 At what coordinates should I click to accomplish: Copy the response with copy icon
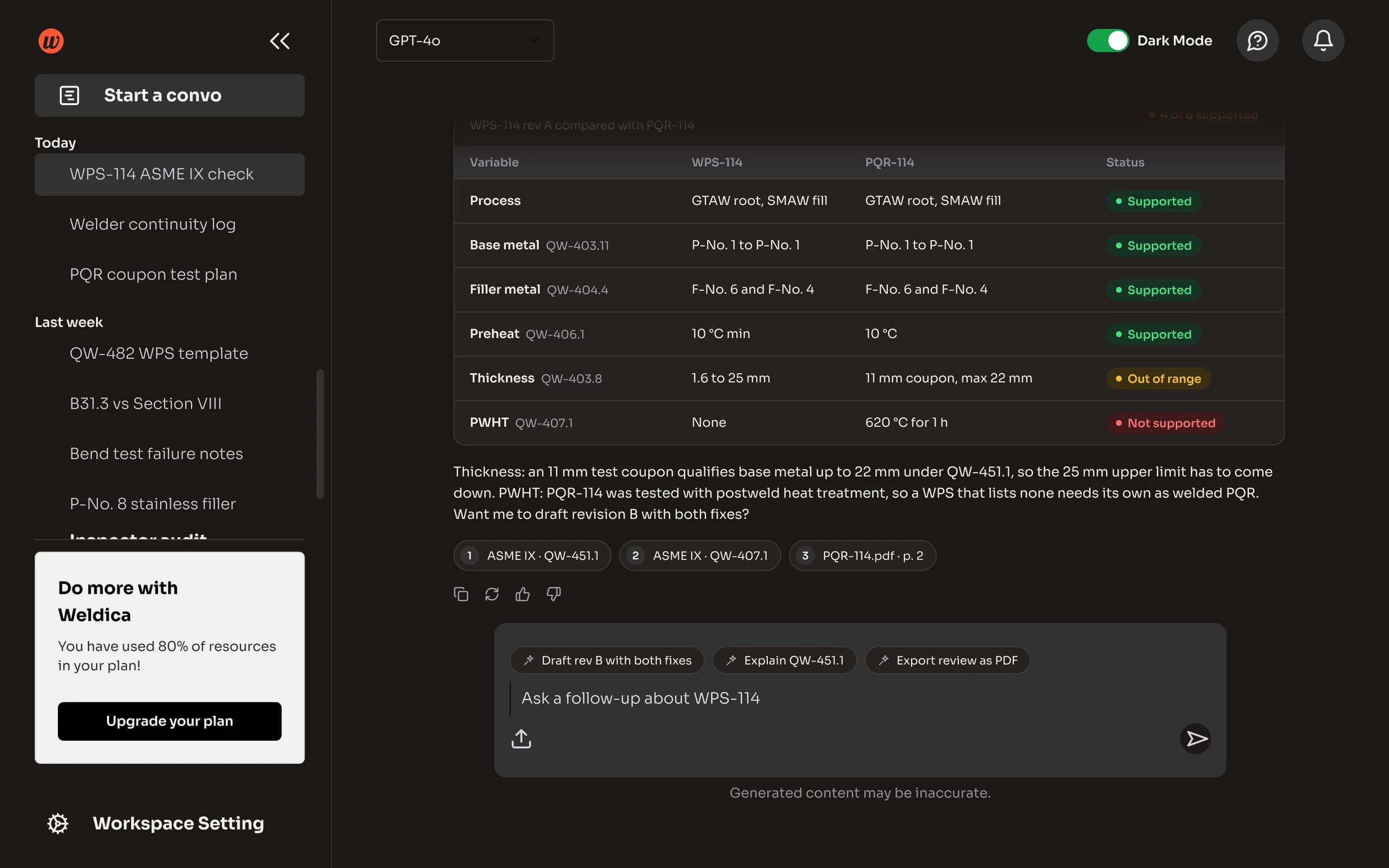[461, 594]
